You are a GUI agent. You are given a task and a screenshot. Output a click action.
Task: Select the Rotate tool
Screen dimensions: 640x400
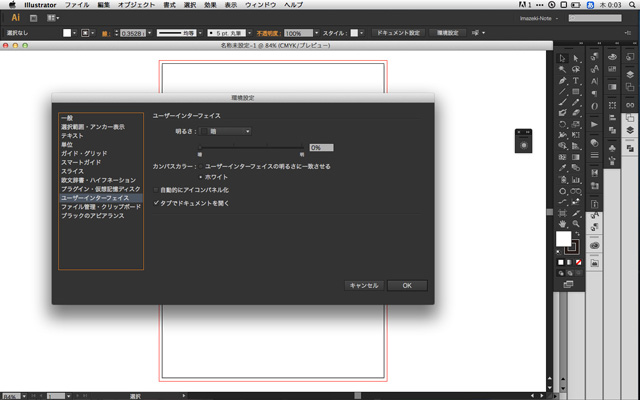(562, 124)
